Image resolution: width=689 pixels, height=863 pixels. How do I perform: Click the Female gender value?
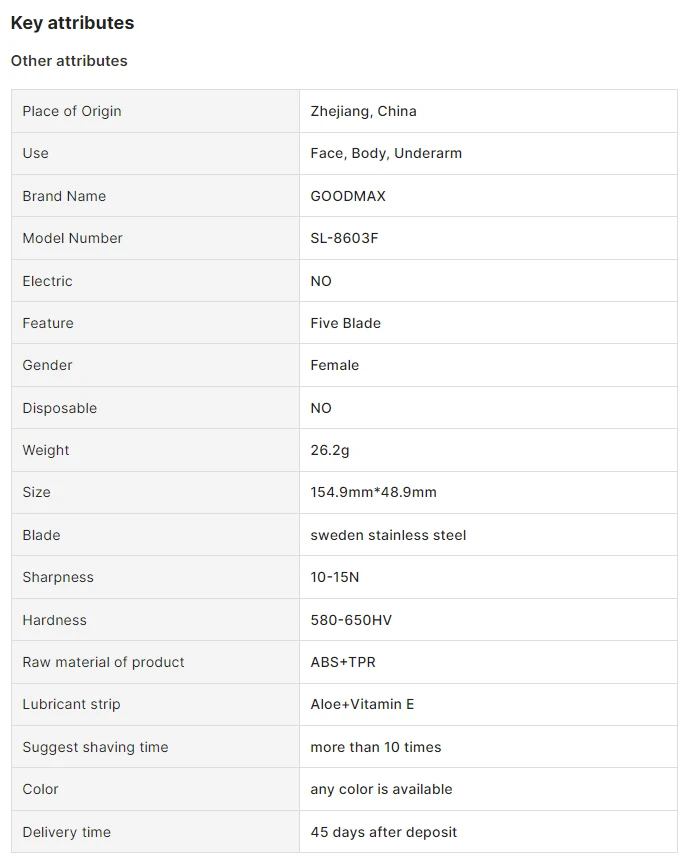coord(334,365)
